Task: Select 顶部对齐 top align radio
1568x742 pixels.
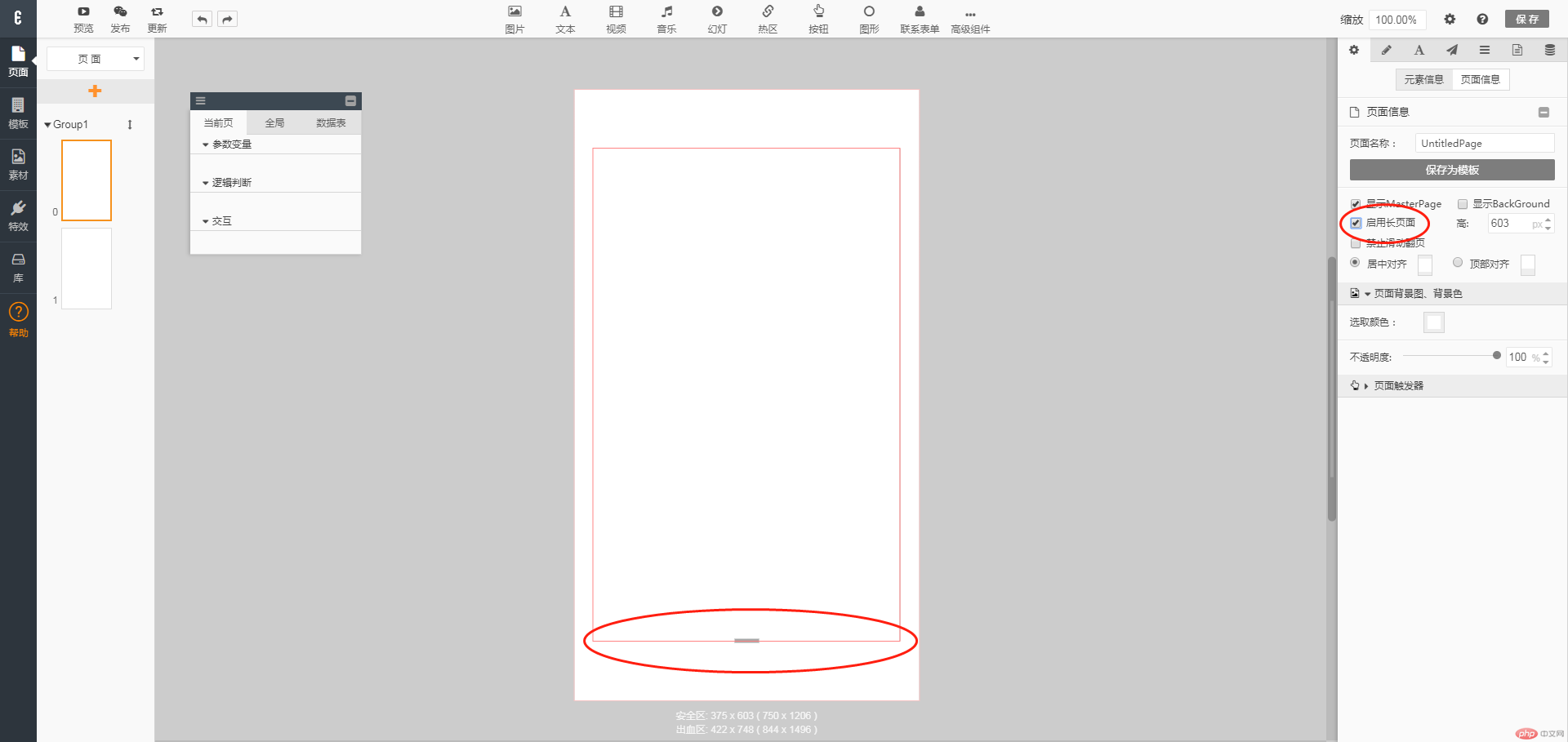Action: point(1458,263)
